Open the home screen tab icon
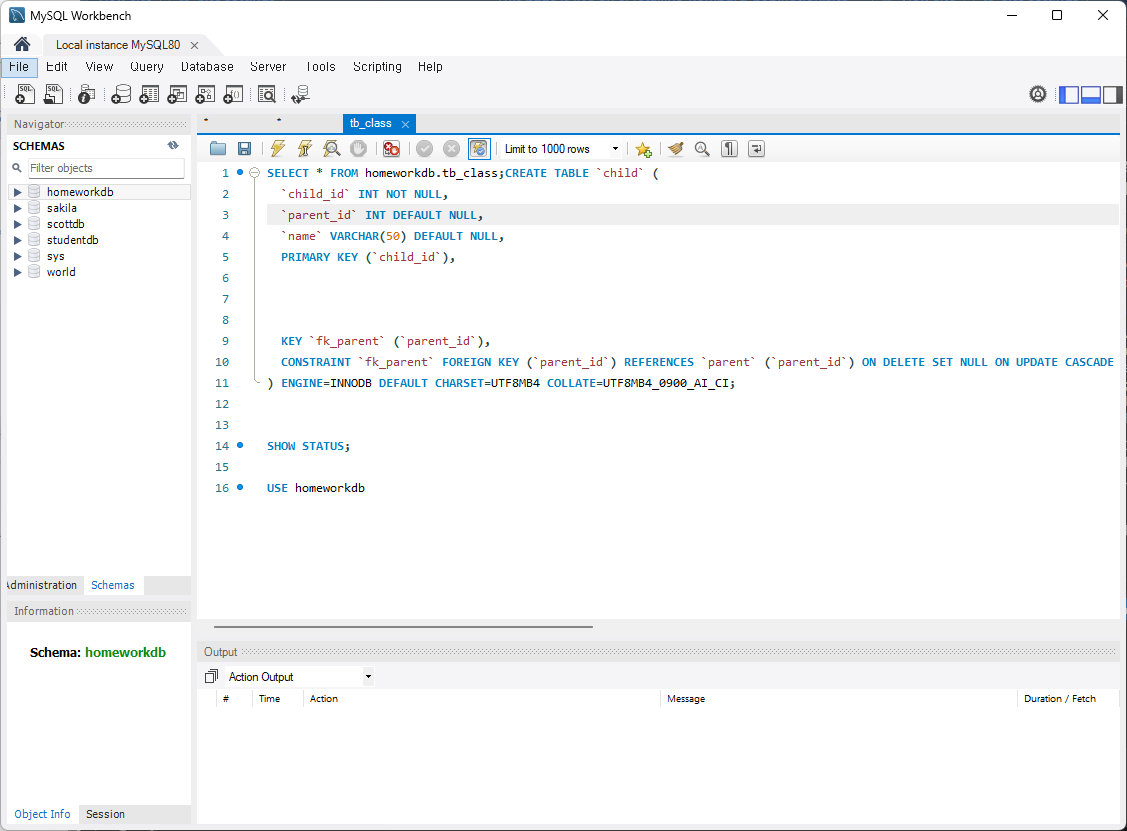This screenshot has width=1127, height=831. (x=22, y=45)
